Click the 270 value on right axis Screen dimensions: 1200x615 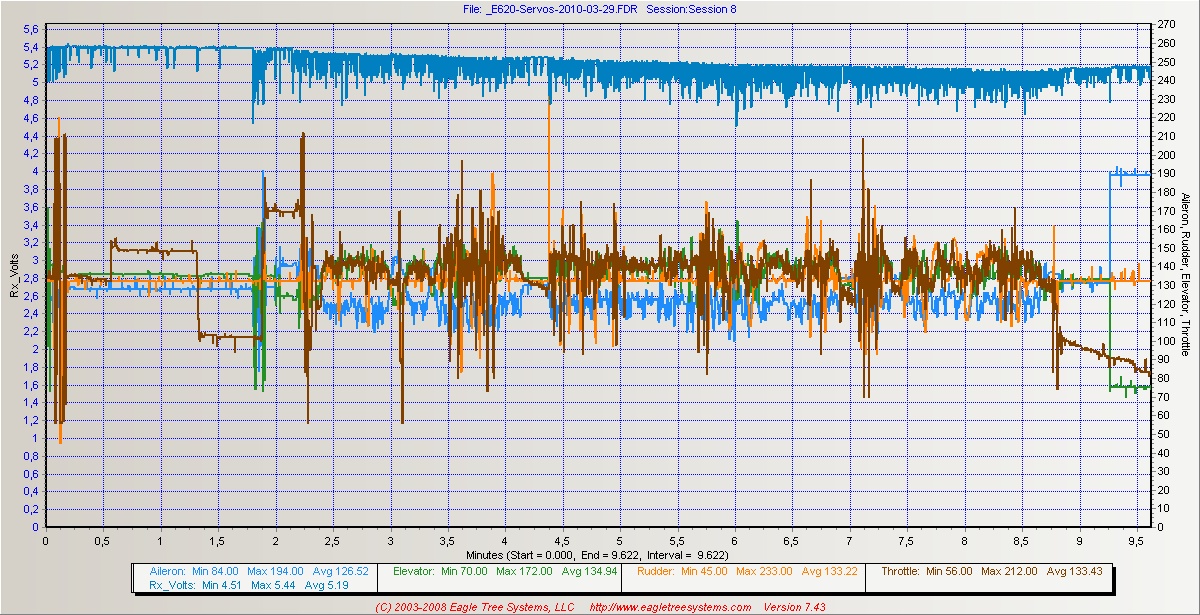pos(1164,24)
